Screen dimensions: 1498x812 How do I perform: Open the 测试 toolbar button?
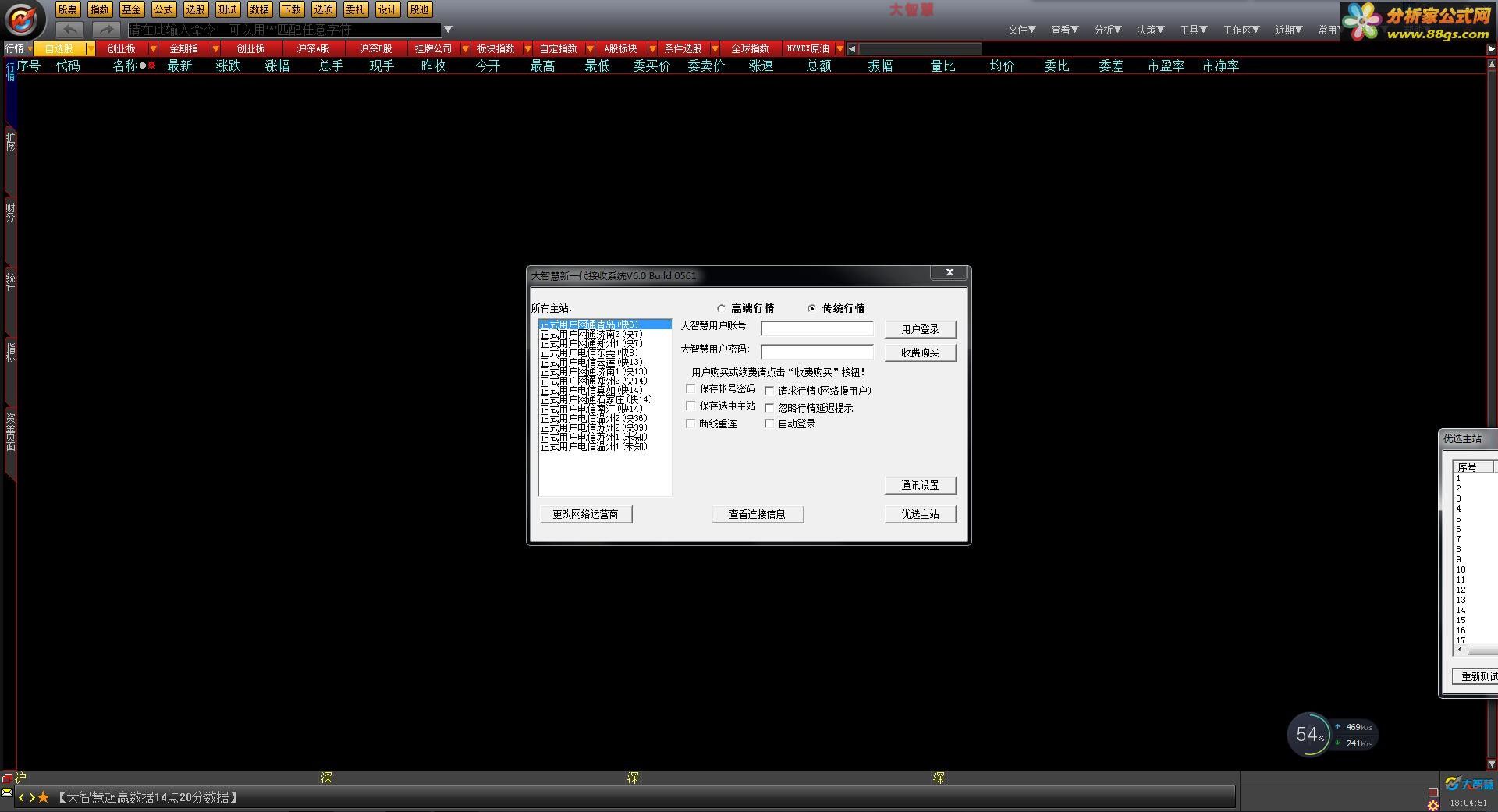(227, 9)
